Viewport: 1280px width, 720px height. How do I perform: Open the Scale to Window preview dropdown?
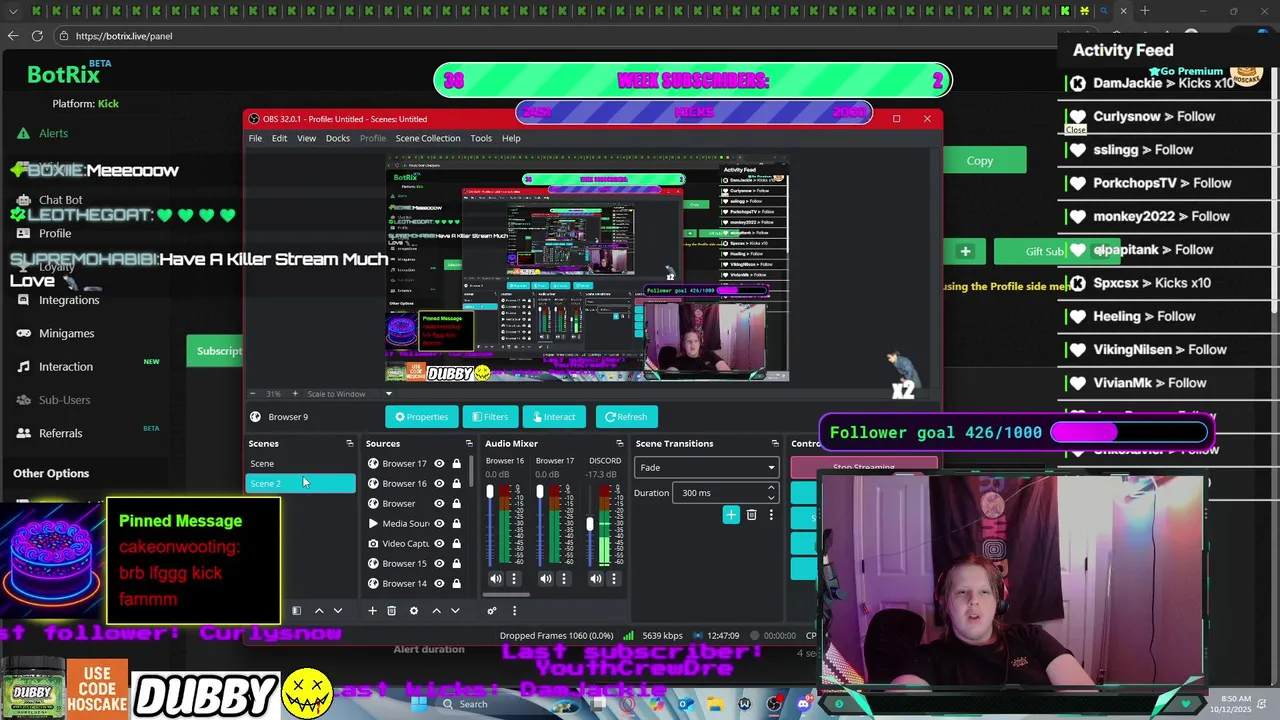[x=350, y=394]
